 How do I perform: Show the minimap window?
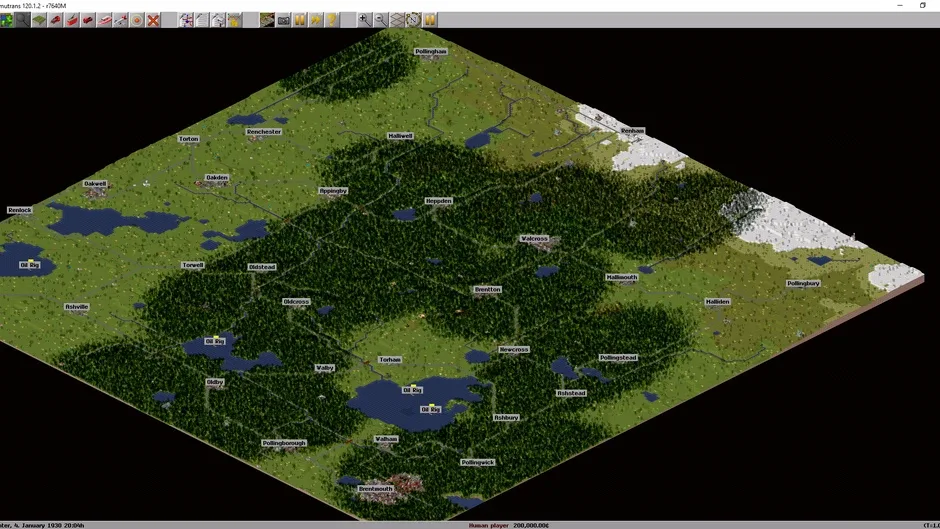pyautogui.click(x=267, y=20)
